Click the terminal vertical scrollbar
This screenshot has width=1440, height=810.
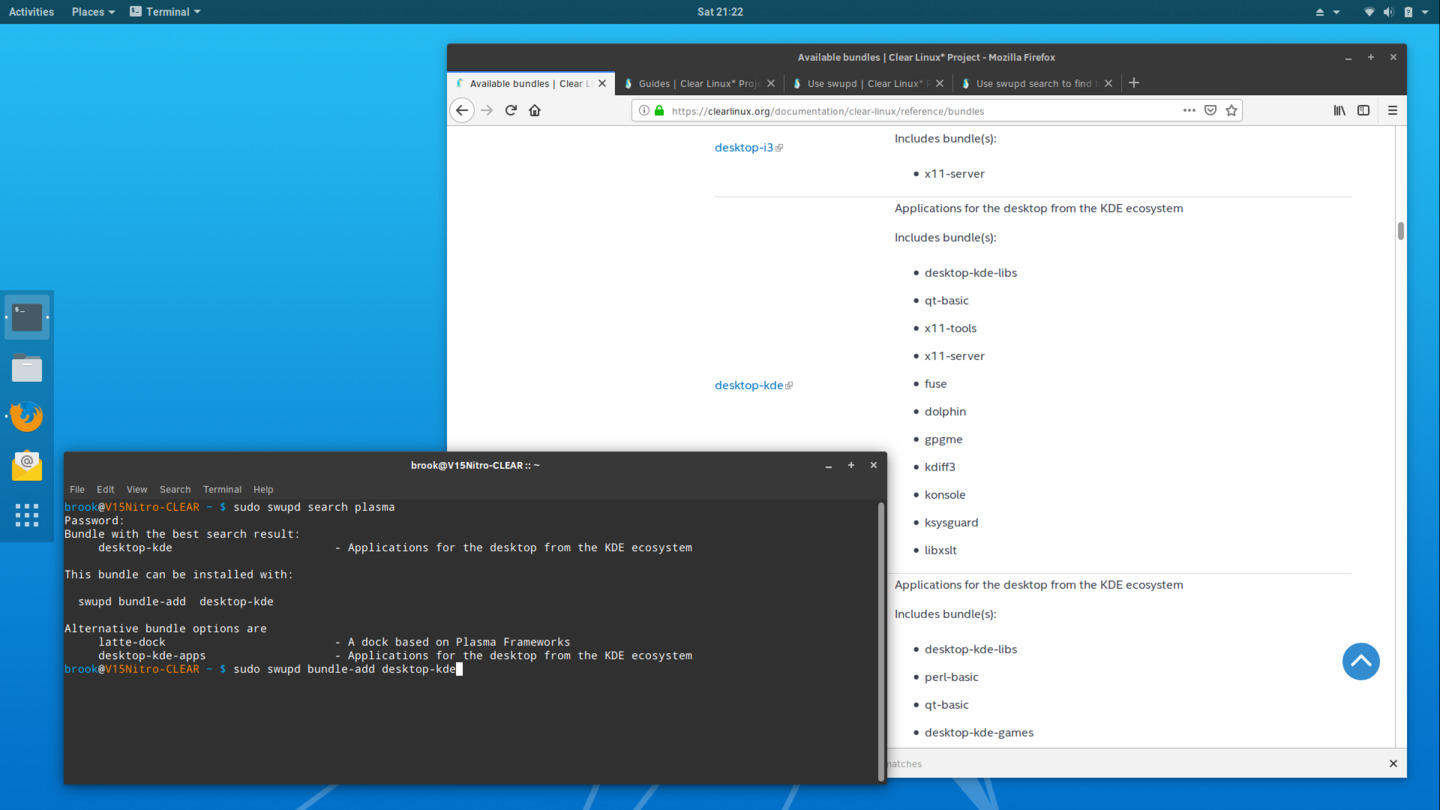click(x=880, y=640)
